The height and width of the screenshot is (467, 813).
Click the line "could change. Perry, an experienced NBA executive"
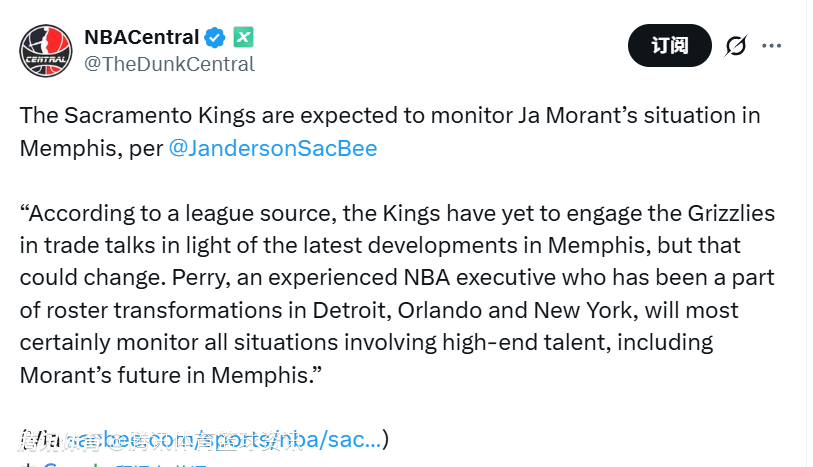pos(396,278)
